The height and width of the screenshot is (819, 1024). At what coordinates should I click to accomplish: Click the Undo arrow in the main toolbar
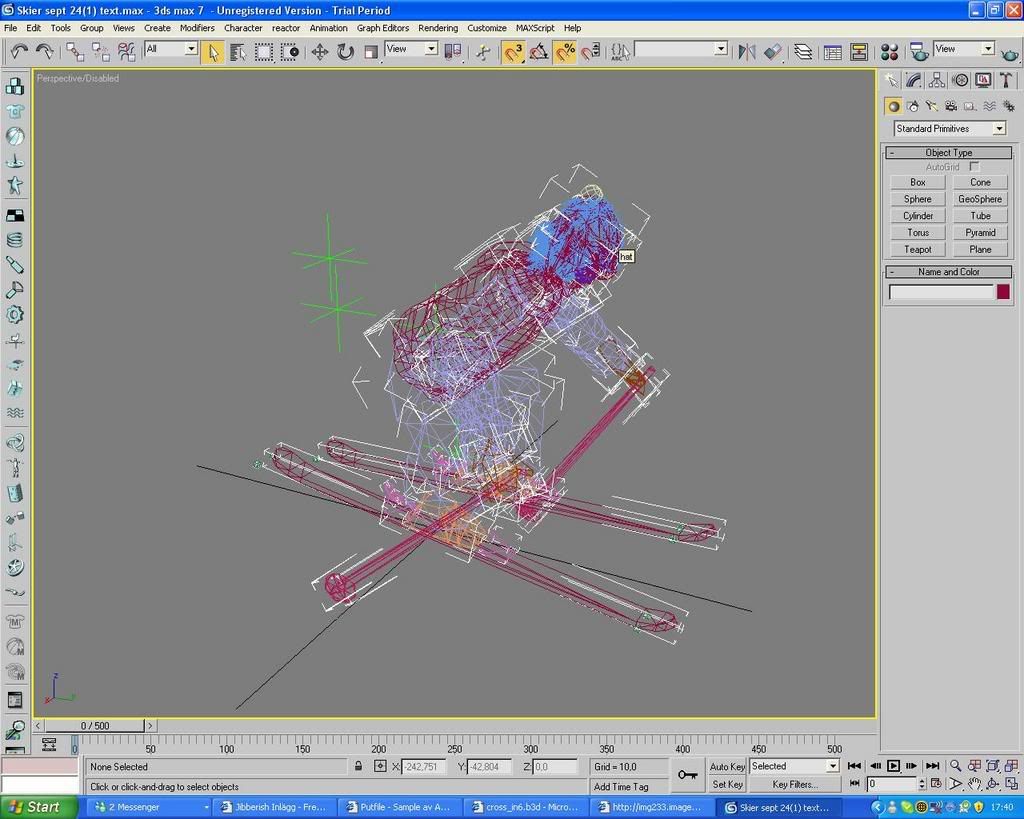pyautogui.click(x=19, y=50)
